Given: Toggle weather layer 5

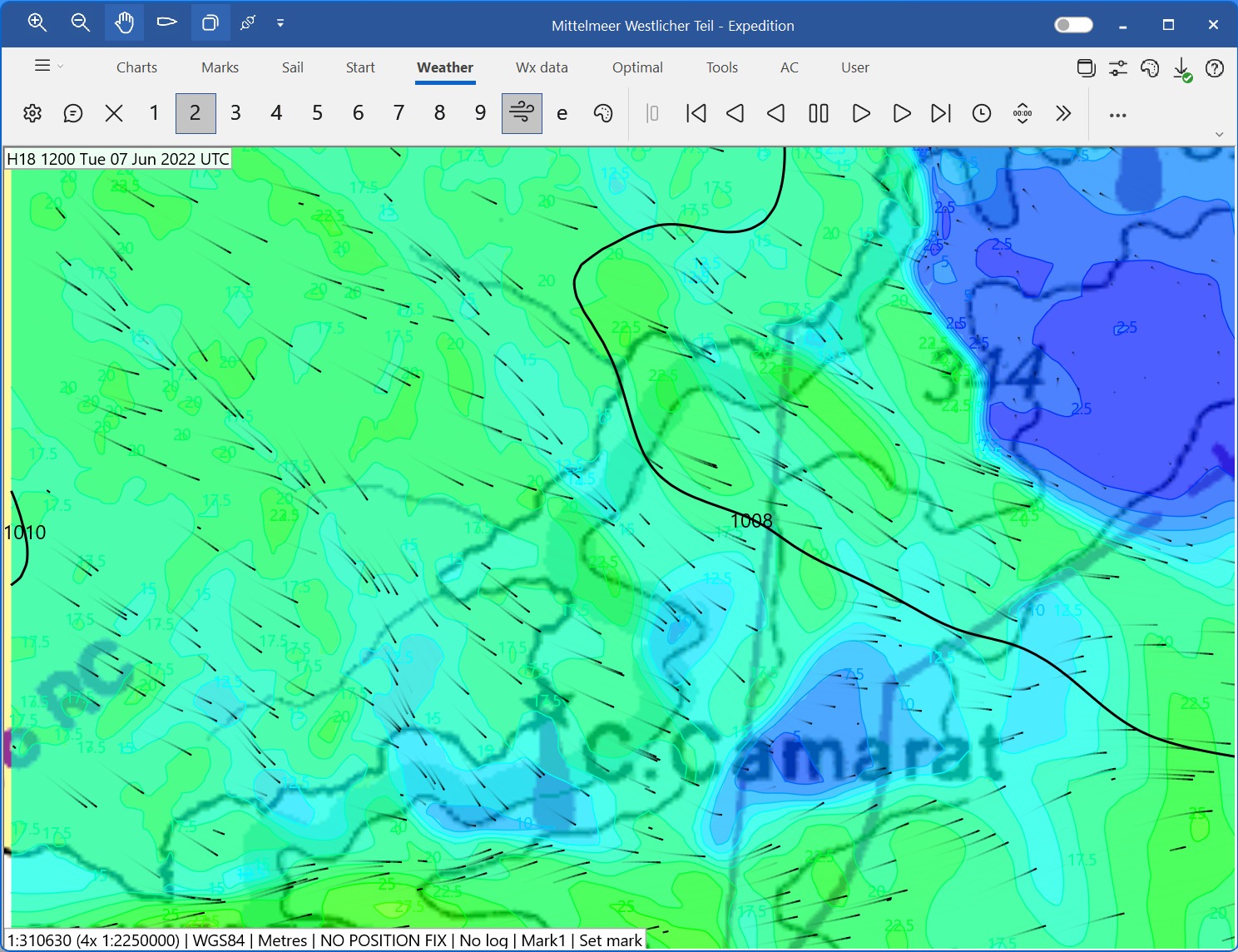Looking at the screenshot, I should (317, 113).
